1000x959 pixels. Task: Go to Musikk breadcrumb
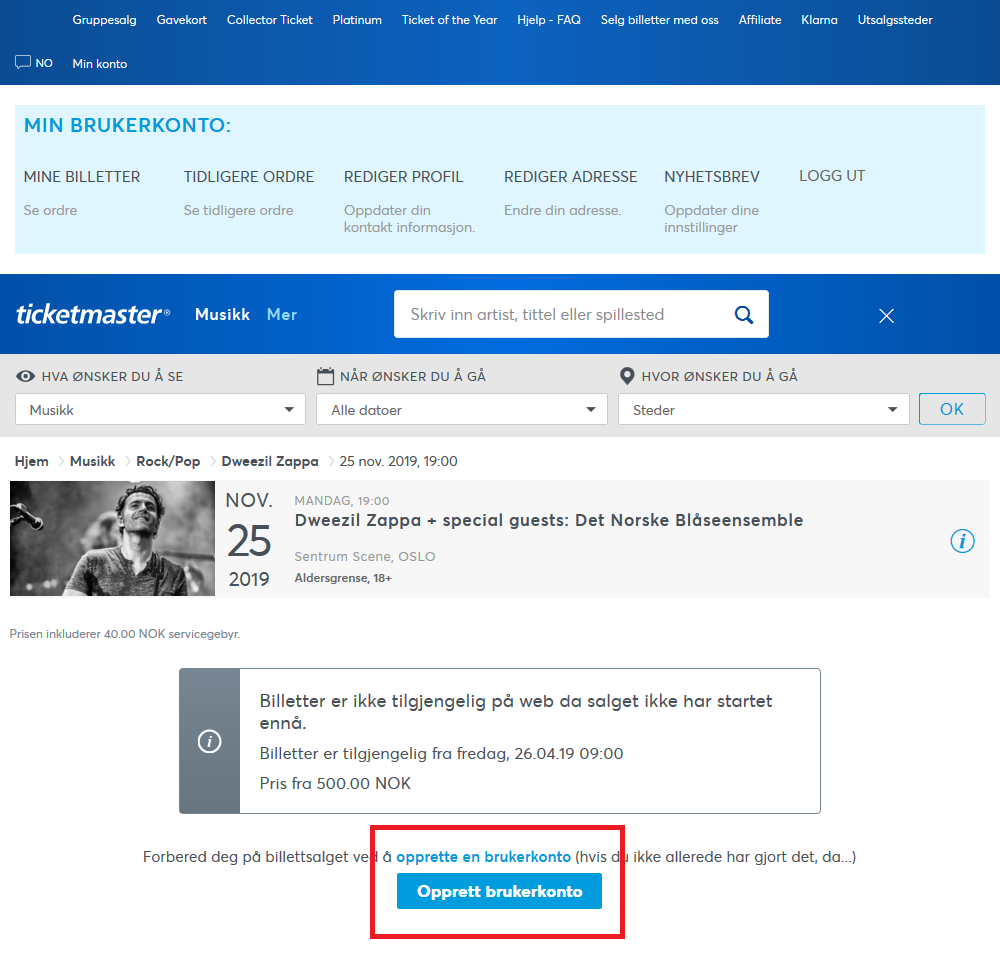coord(92,461)
